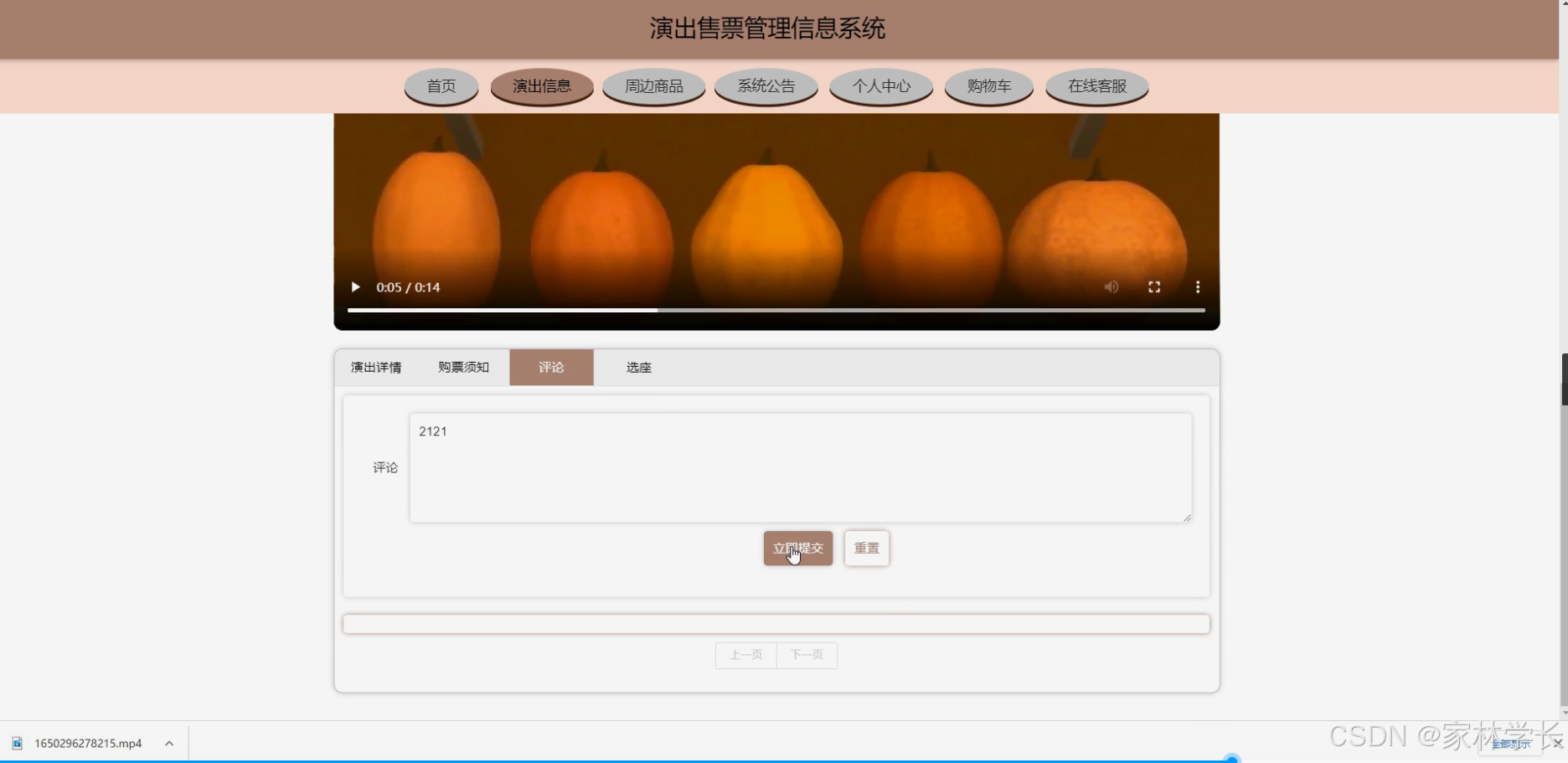Reset the comment with 重置
Viewport: 1568px width, 763px height.
click(x=867, y=549)
